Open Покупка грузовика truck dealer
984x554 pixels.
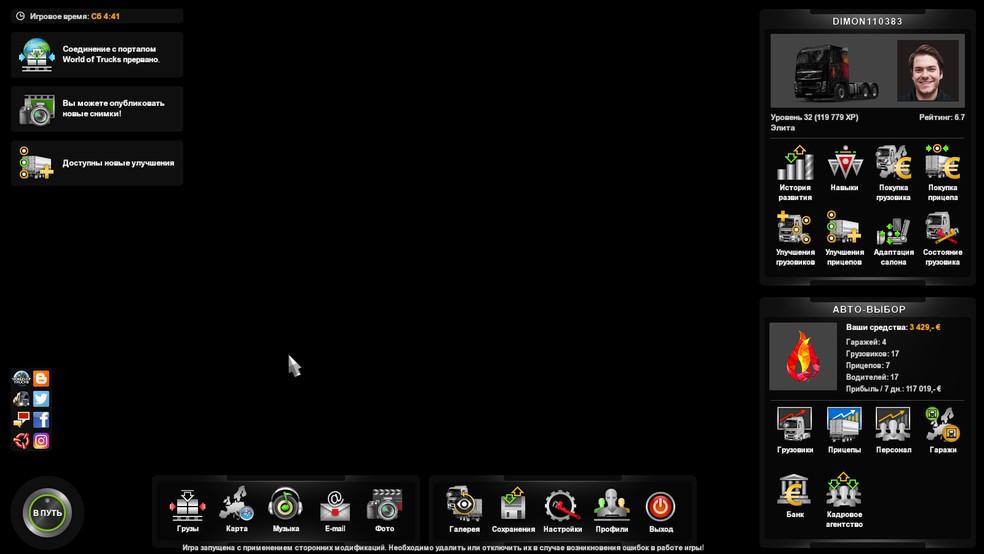click(x=893, y=173)
